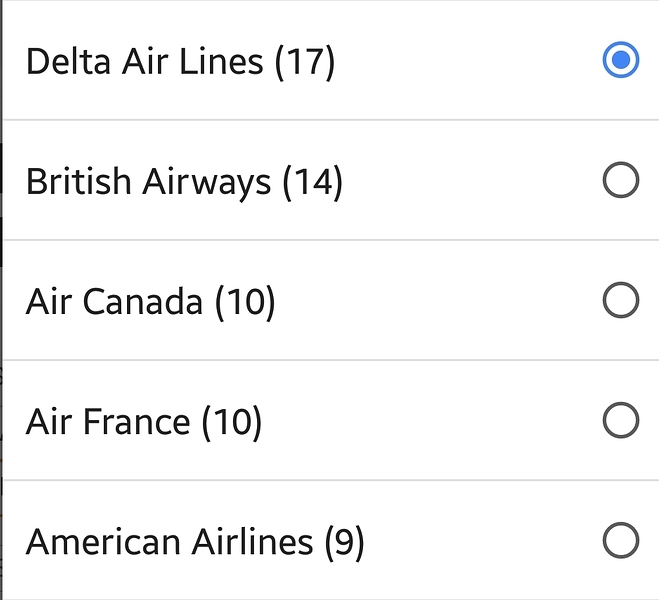Viewport: 659px width, 600px height.
Task: Click the Delta Air Lines label text
Action: point(145,62)
